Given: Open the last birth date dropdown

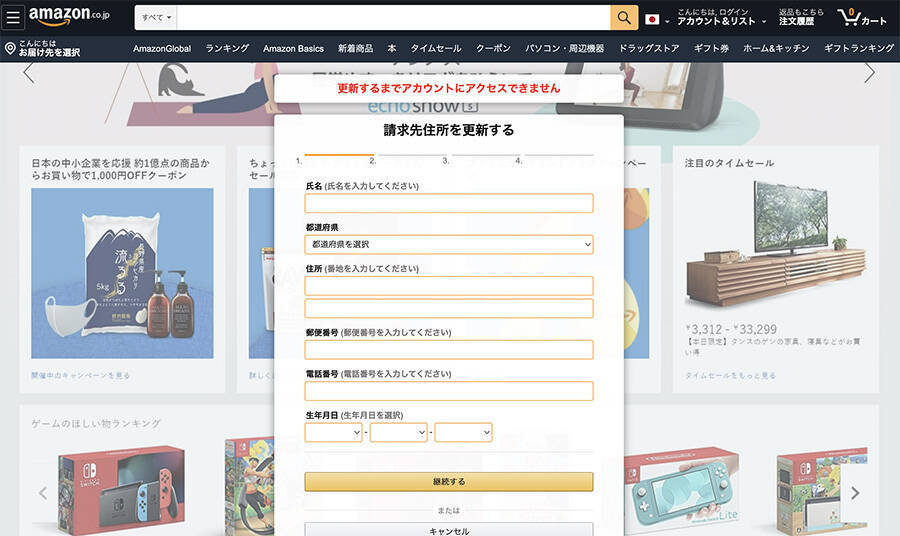Looking at the screenshot, I should coord(463,432).
